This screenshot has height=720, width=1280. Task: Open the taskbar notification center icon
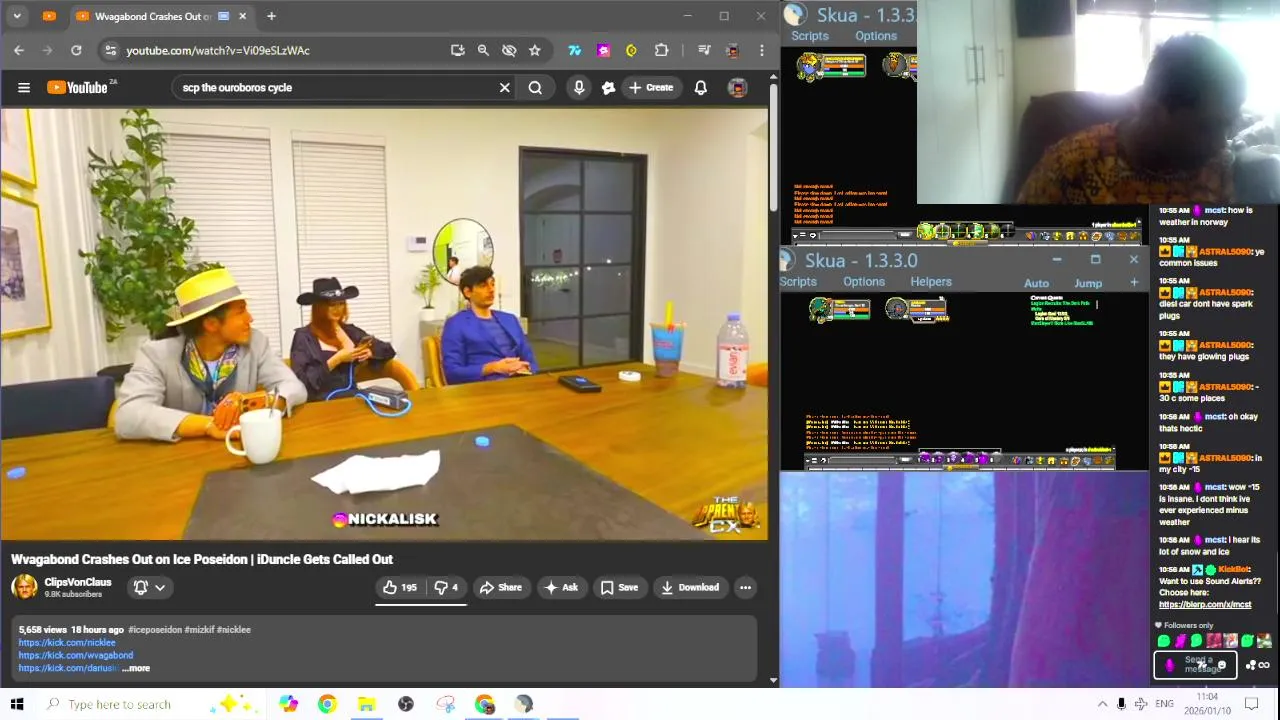pos(1251,704)
